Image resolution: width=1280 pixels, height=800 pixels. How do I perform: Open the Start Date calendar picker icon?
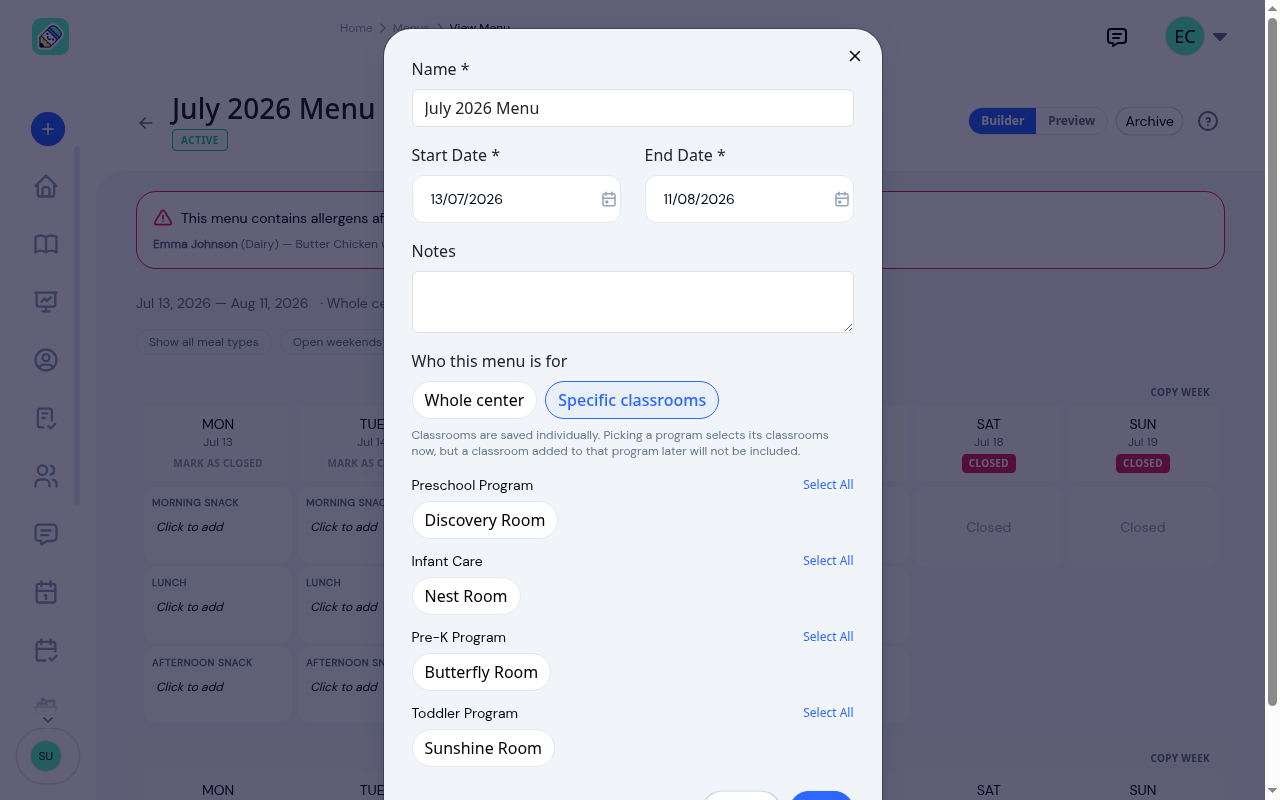tap(608, 199)
